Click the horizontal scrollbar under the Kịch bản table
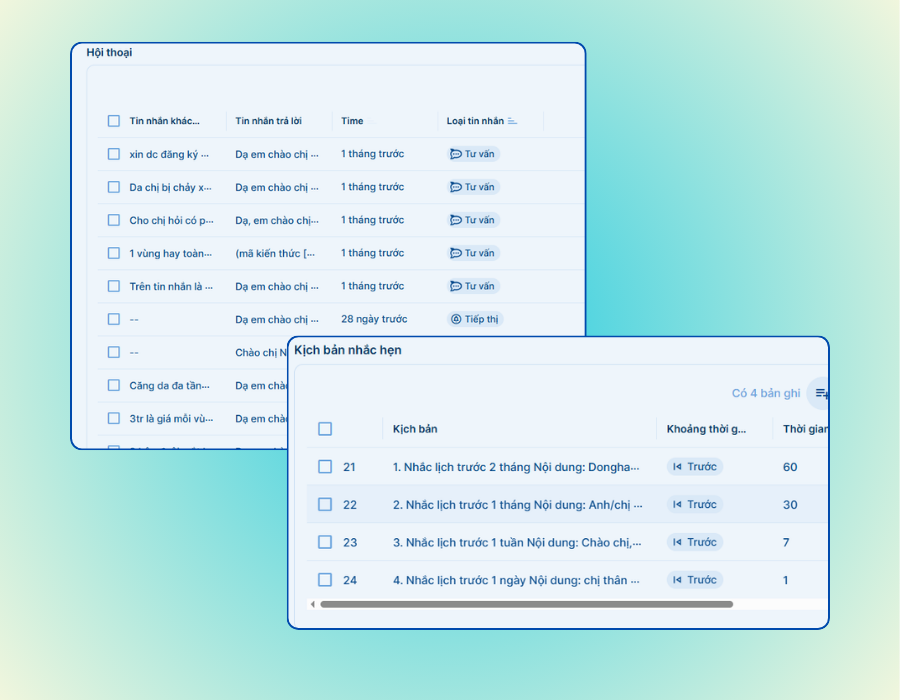 tap(526, 604)
